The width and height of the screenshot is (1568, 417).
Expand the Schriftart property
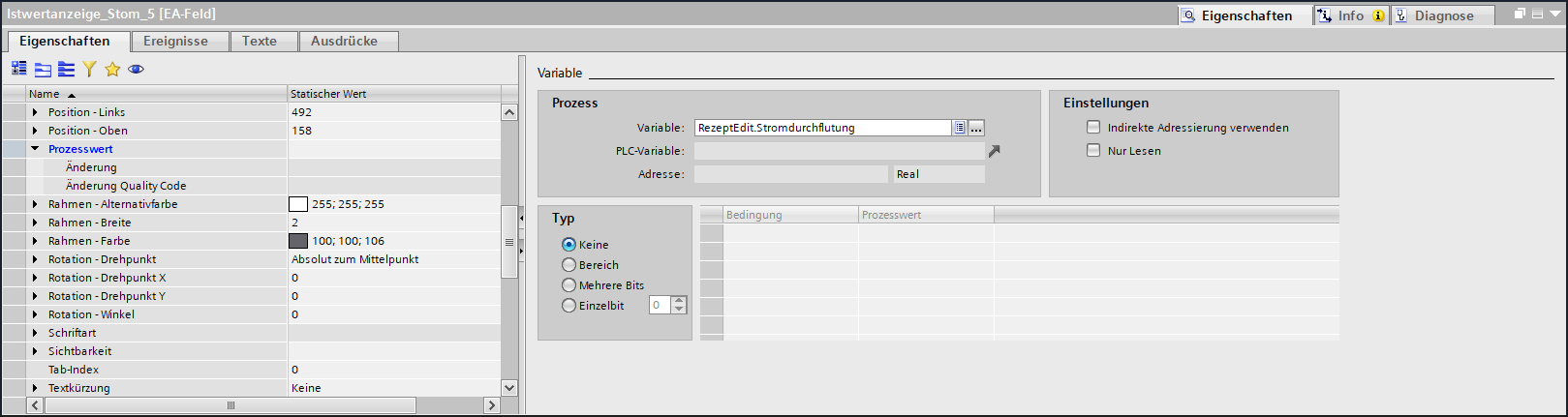click(35, 333)
